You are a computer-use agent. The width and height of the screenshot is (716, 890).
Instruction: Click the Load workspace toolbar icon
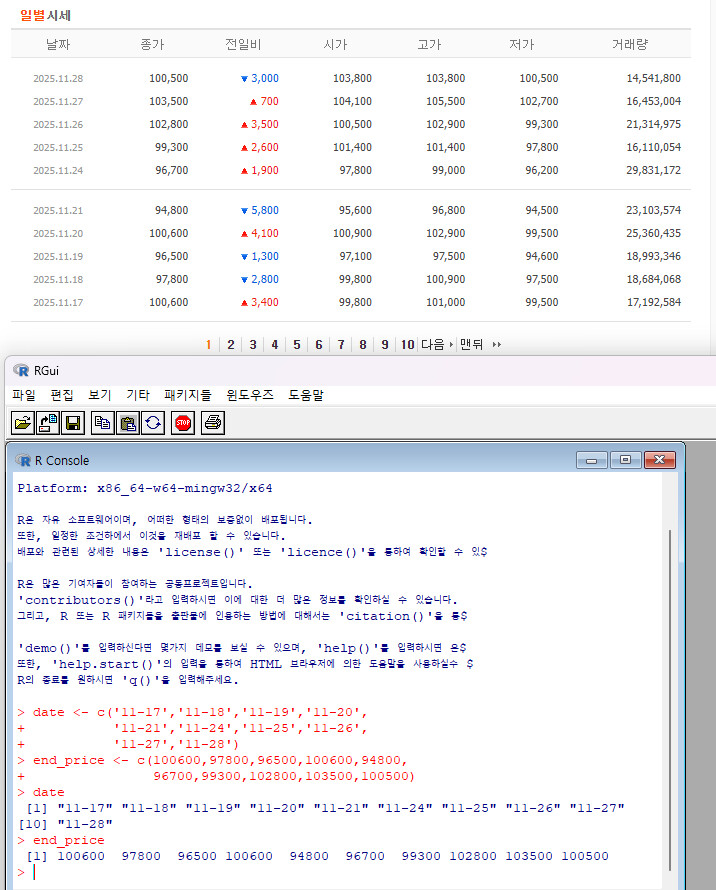(x=47, y=423)
